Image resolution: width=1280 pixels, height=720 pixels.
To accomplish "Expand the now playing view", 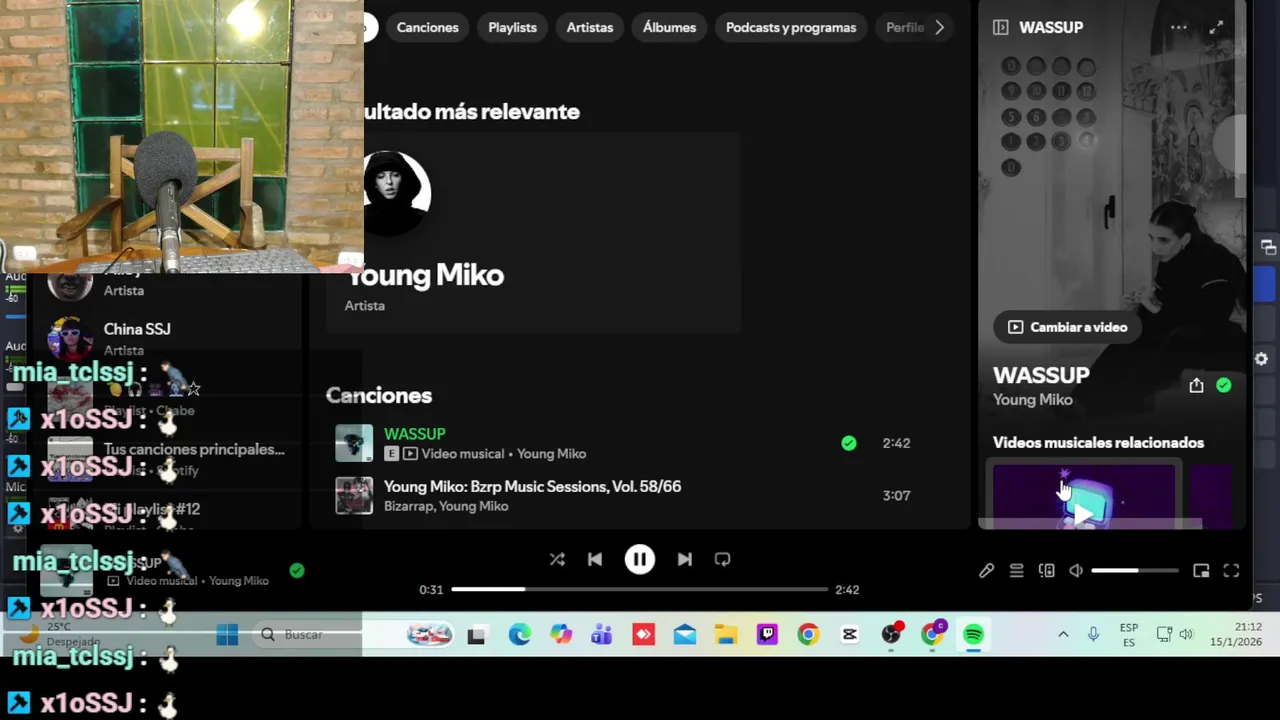I will coord(1216,27).
